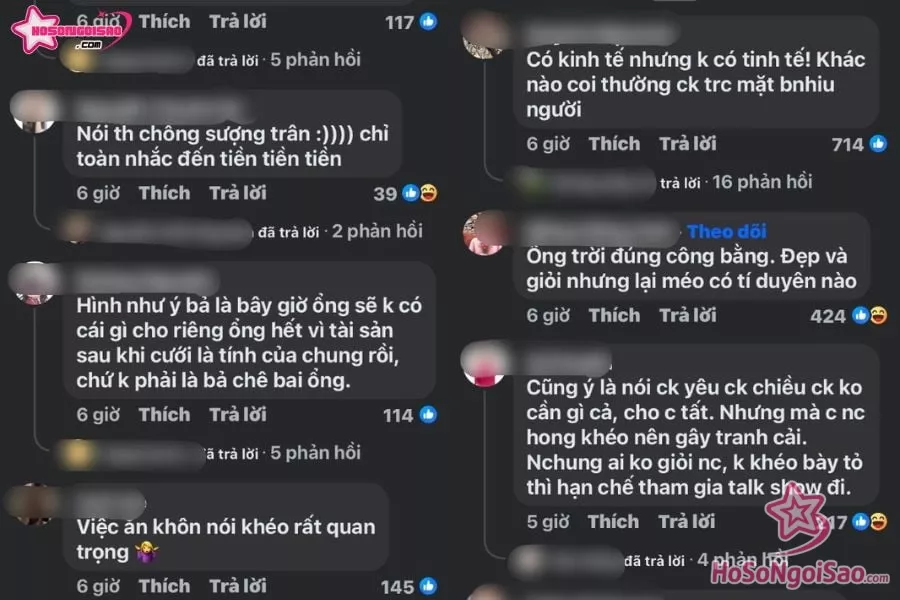Expand the 16 phản hồi replies
This screenshot has height=600, width=900.
[x=762, y=182]
